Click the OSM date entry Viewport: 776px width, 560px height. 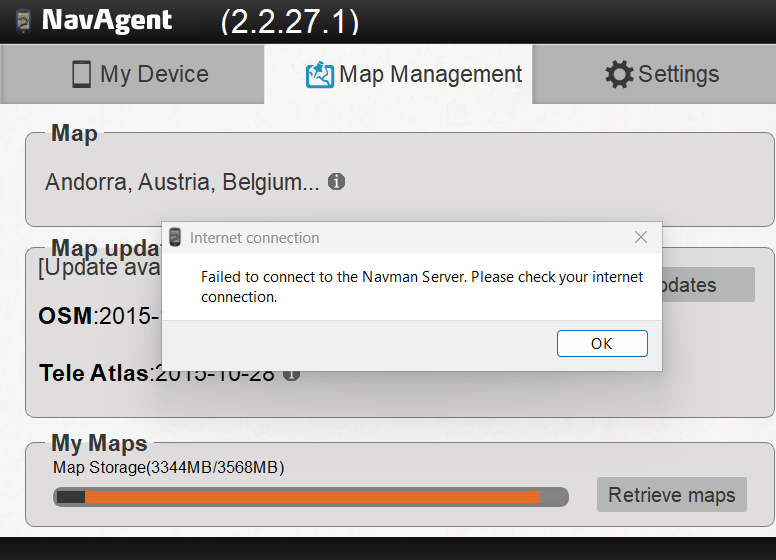coord(100,316)
